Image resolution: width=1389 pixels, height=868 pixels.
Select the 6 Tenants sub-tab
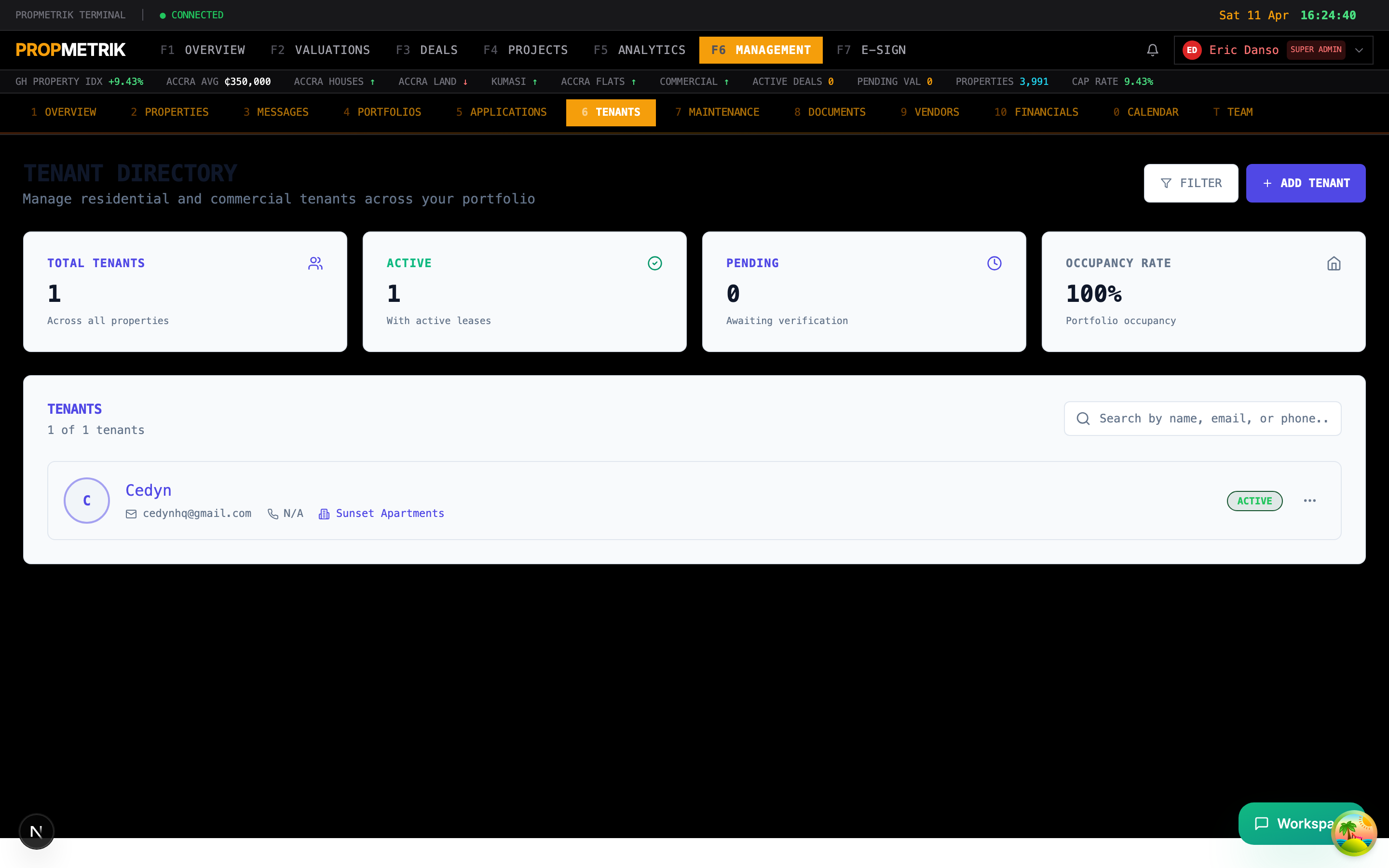point(611,112)
